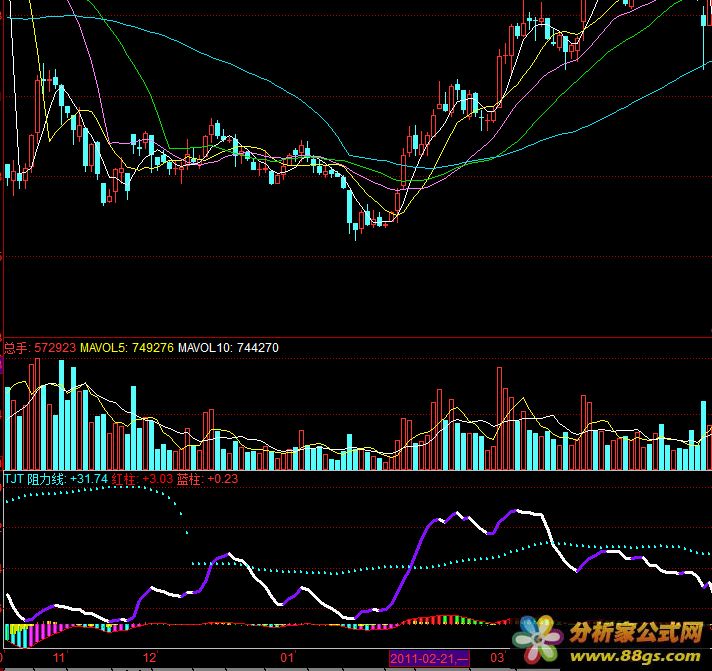
Task: Click the month 11 axis label
Action: [59, 658]
